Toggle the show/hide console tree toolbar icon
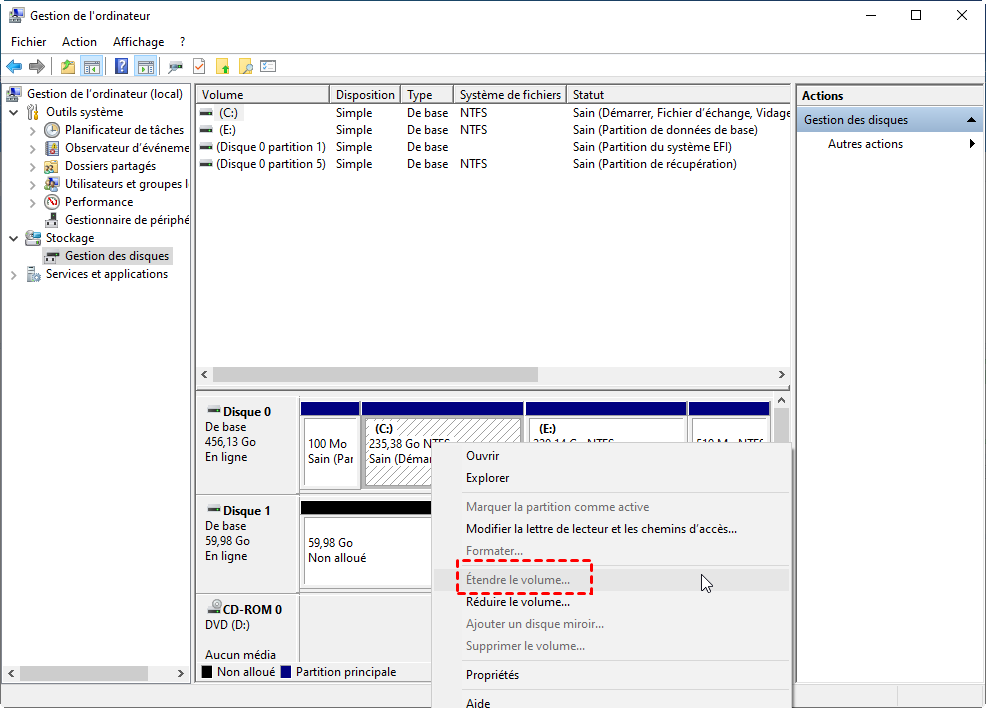 (x=92, y=67)
